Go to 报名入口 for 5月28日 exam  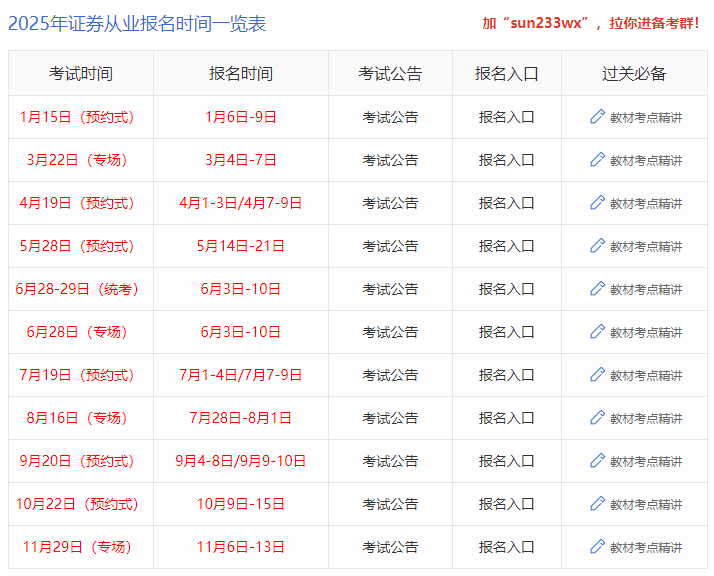[506, 246]
